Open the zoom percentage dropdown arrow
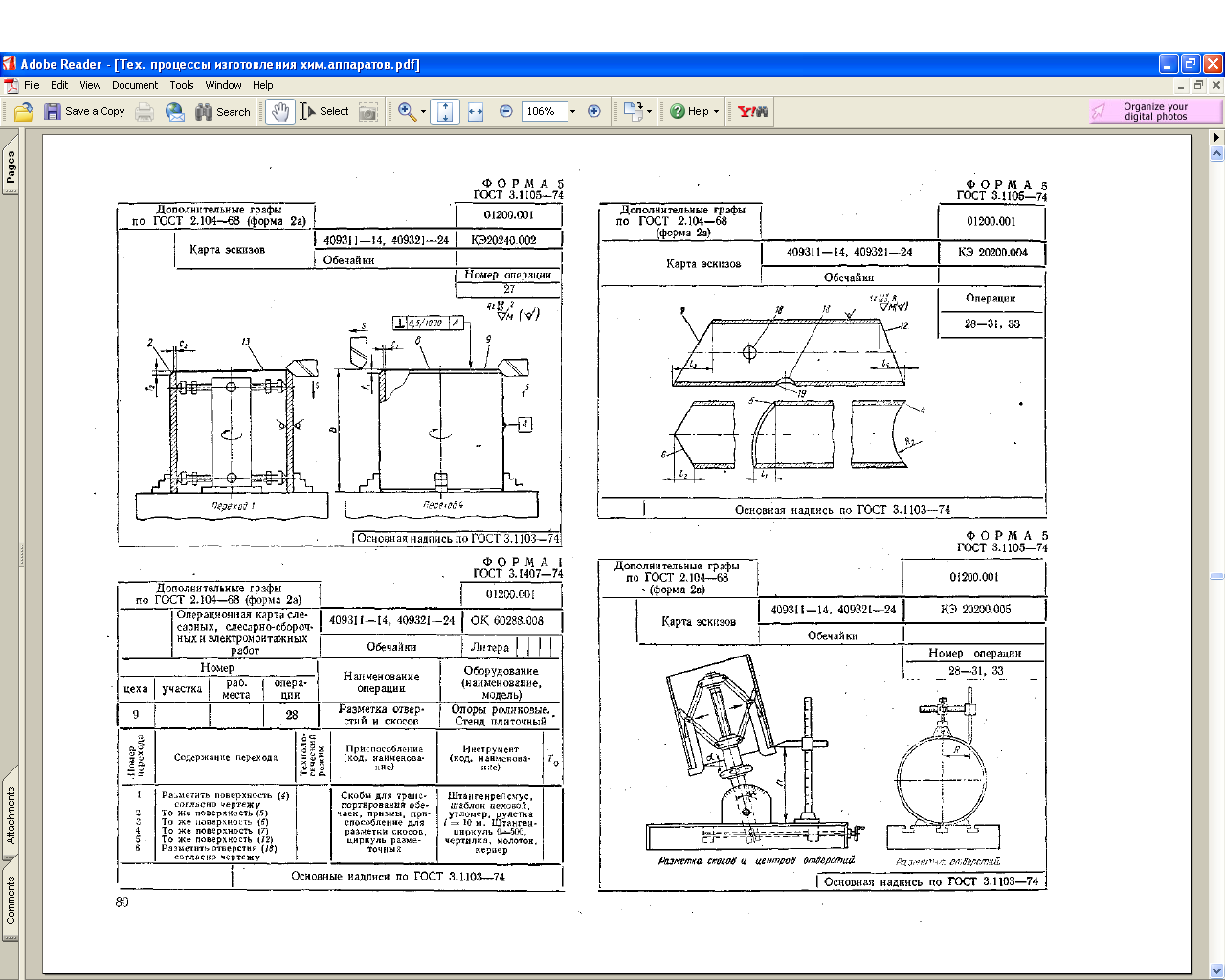The width and height of the screenshot is (1225, 980). [572, 112]
